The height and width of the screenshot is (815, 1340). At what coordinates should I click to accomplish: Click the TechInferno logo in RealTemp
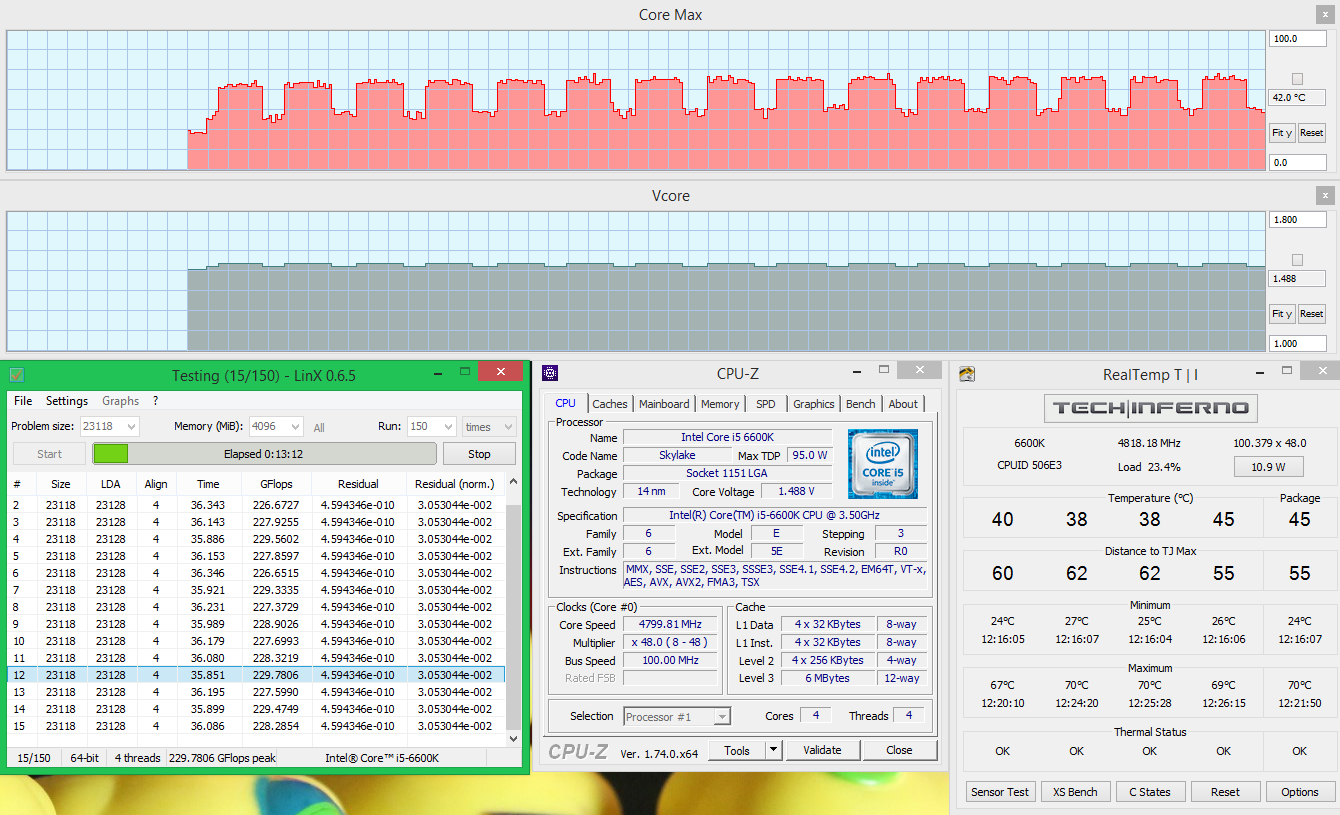click(x=1150, y=408)
